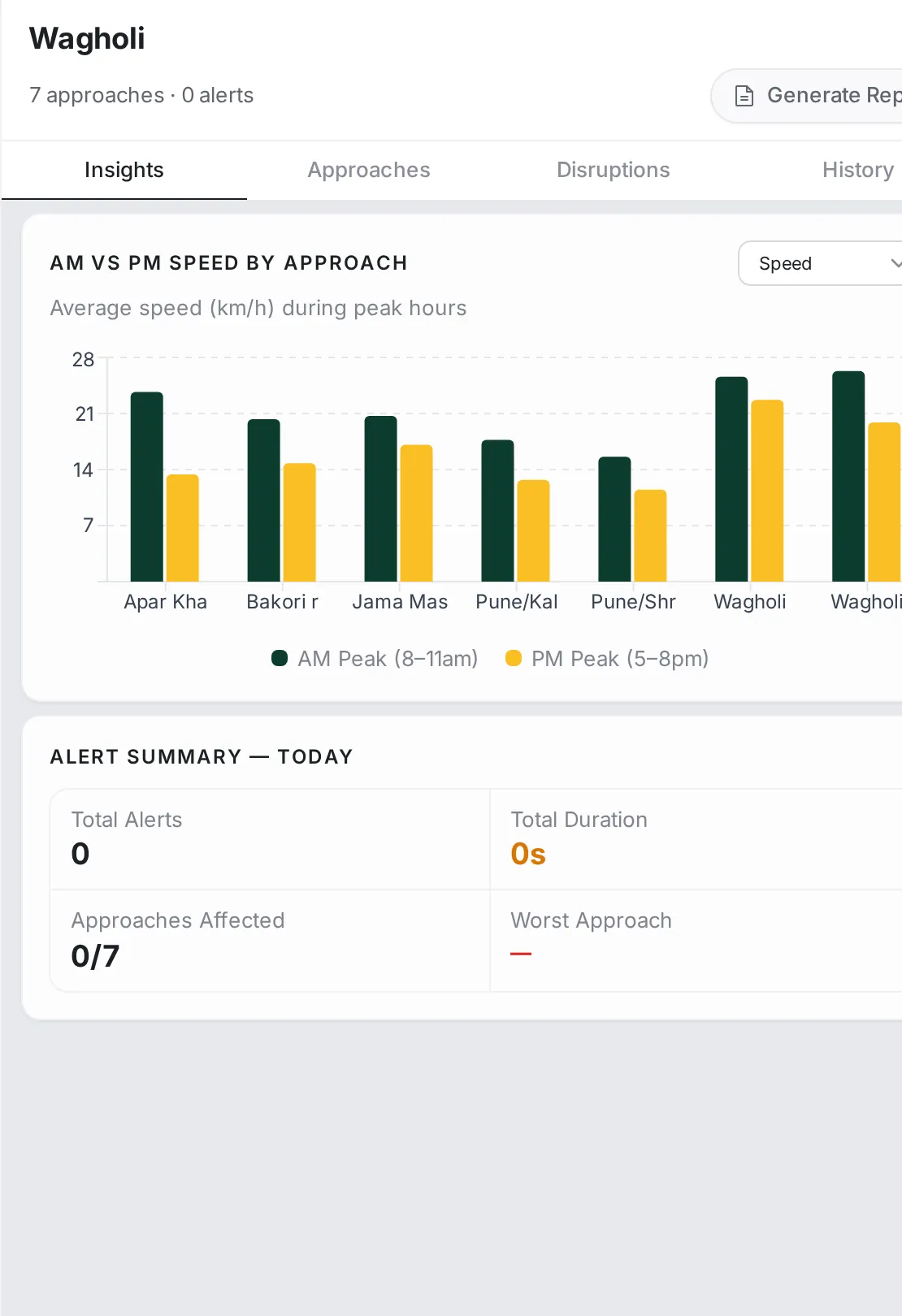Screen dimensions: 902x1316
Task: Click the 'Average speed (km/h) during peak hours' caption
Action: (x=258, y=309)
